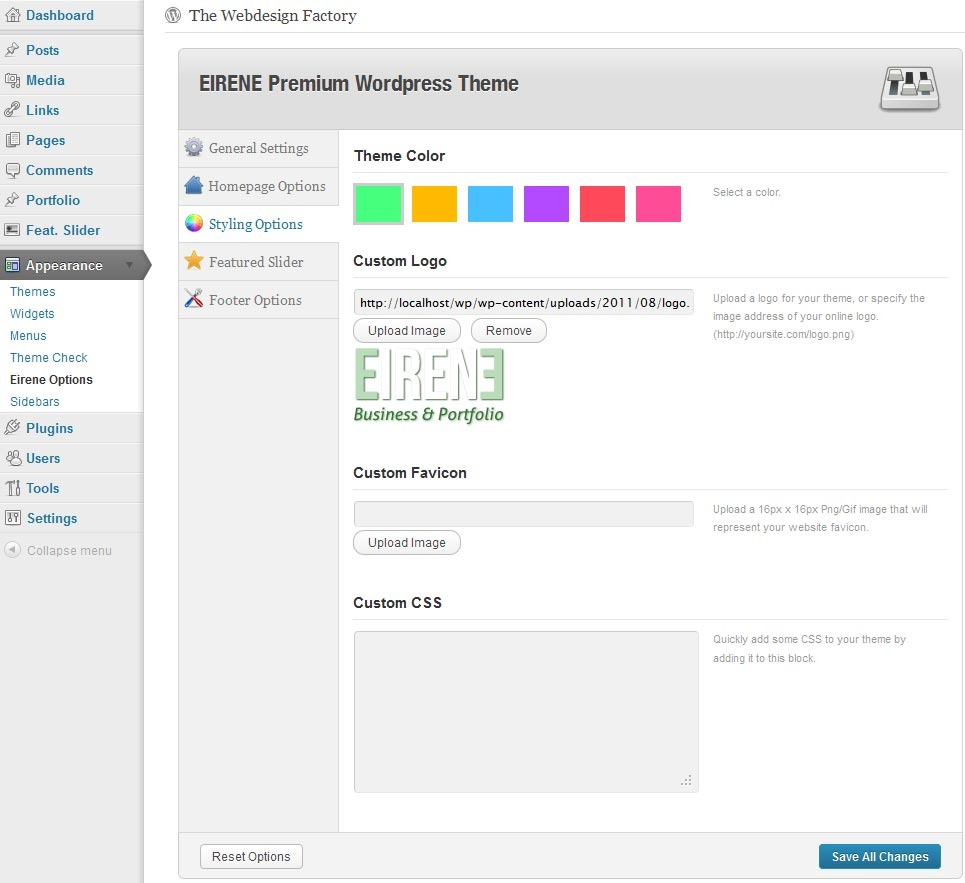The width and height of the screenshot is (965, 883).
Task: Collapse the admin sidebar menu
Action: point(59,550)
